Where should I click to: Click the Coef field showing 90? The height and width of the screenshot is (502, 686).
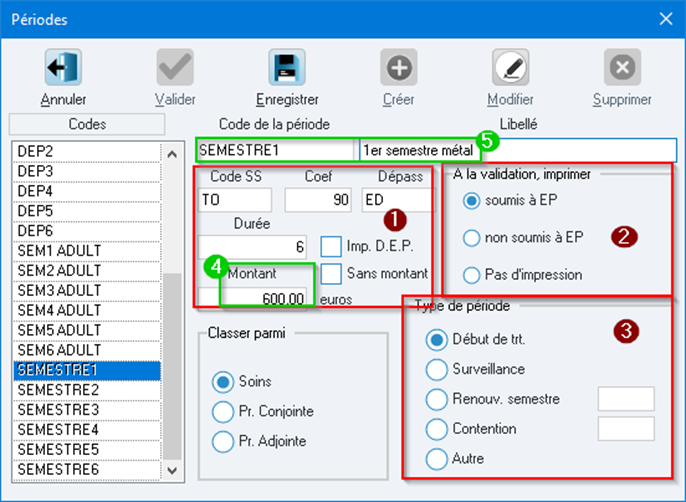(x=318, y=200)
